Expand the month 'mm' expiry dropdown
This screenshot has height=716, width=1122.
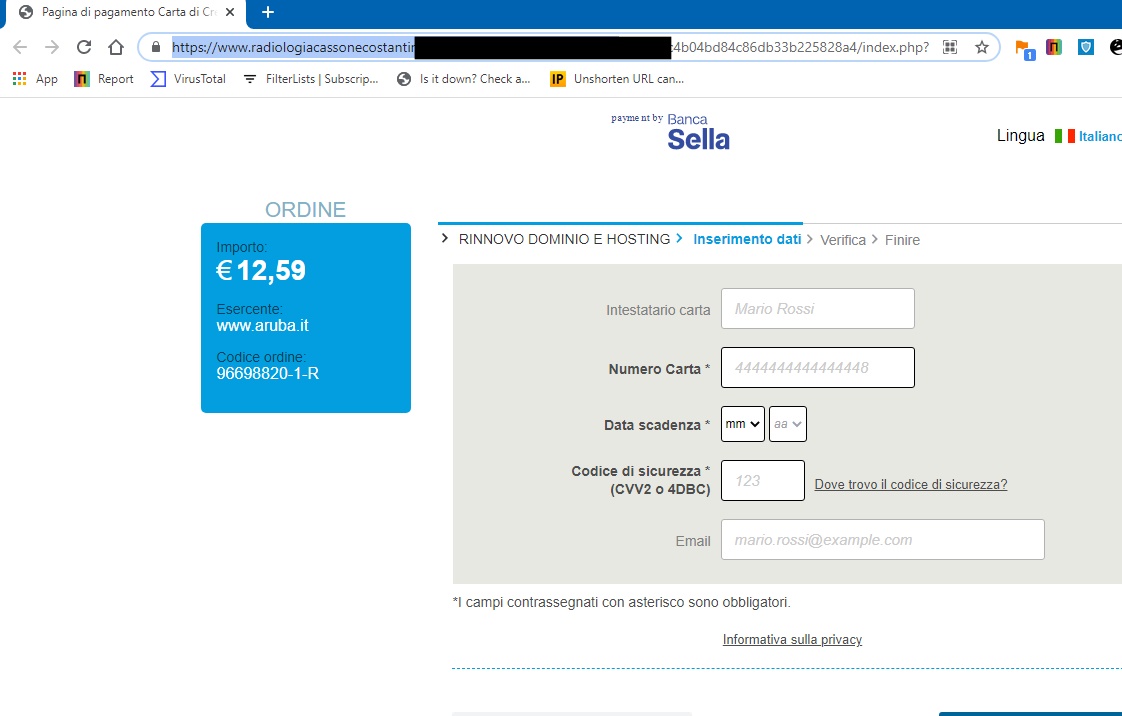click(x=743, y=424)
